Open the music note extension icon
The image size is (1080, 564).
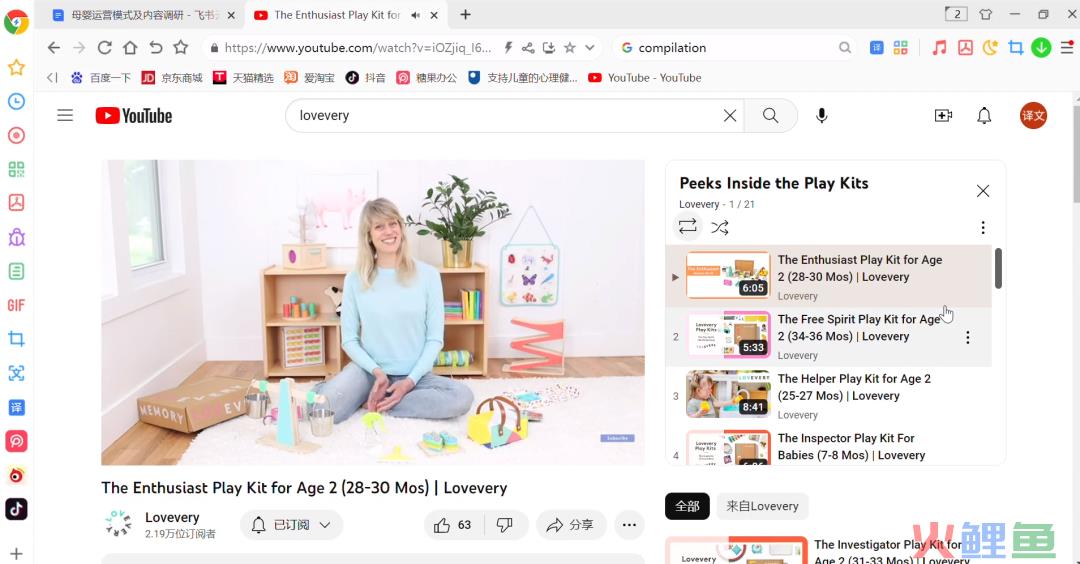[x=939, y=48]
